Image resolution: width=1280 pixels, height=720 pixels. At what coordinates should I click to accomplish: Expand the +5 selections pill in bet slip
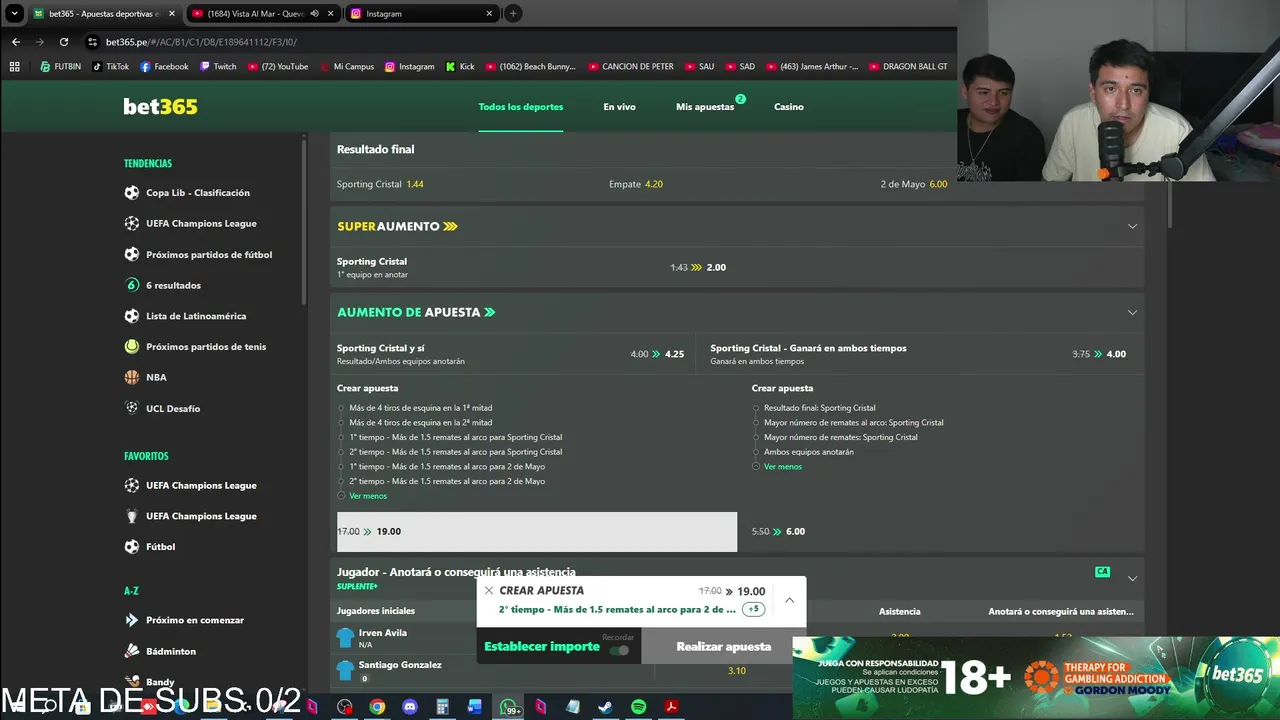click(753, 609)
